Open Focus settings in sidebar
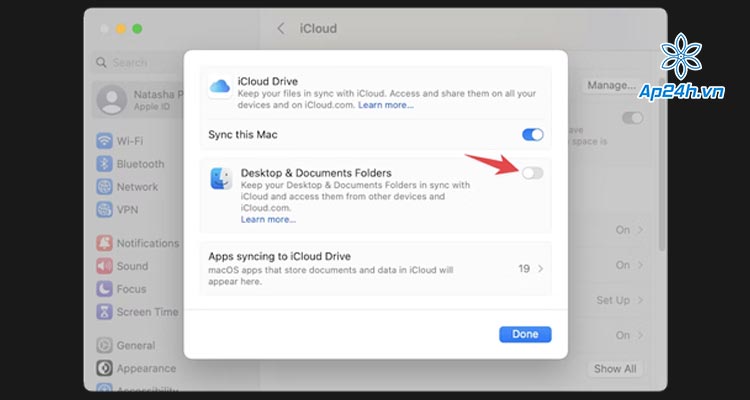This screenshot has width=750, height=400. tap(121, 289)
